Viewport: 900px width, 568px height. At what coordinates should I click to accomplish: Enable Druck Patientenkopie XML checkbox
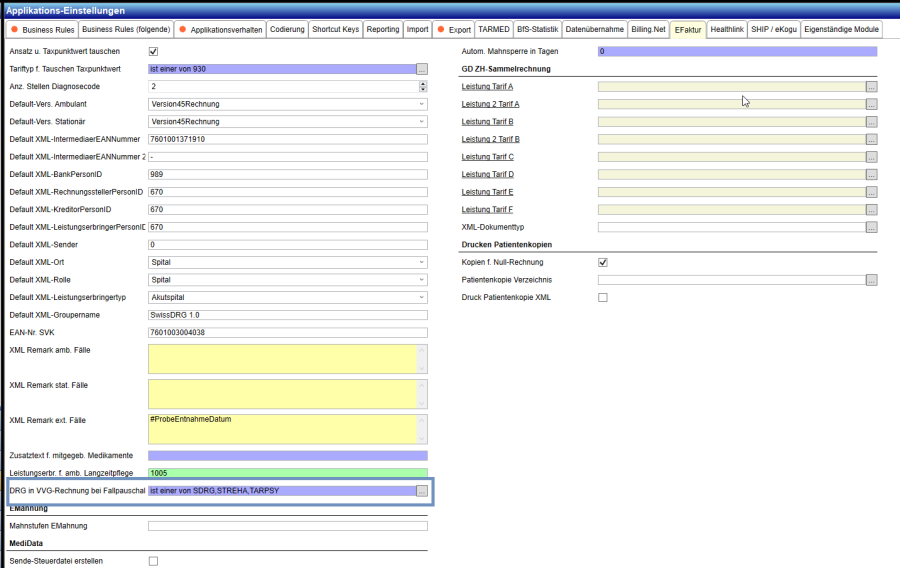click(603, 297)
